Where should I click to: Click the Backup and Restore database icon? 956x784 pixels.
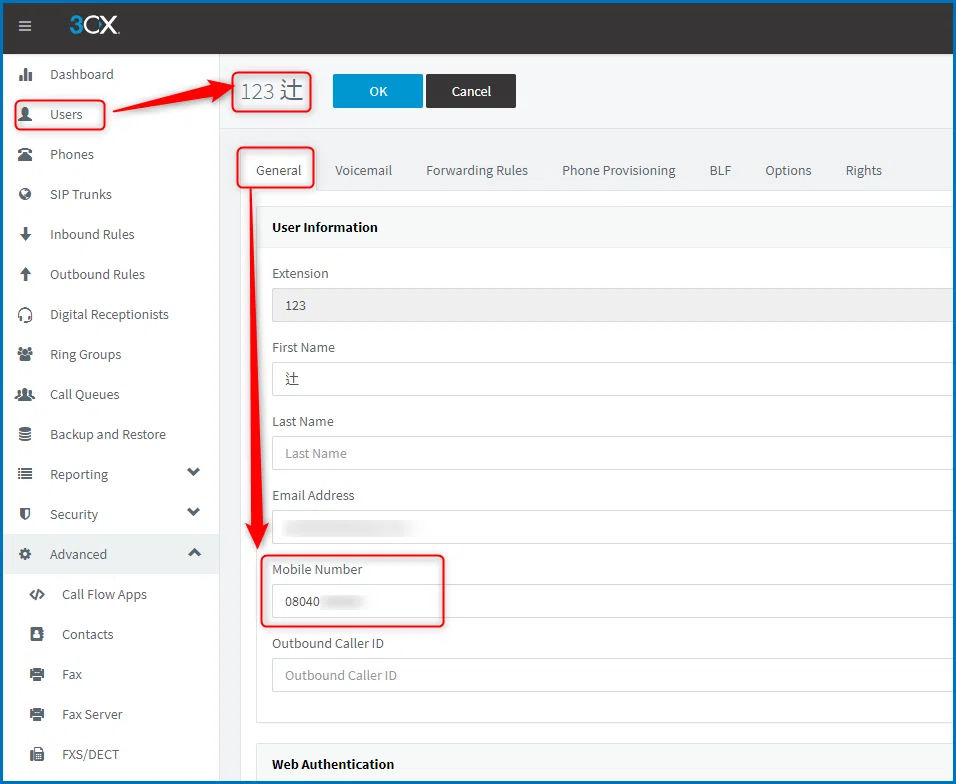26,434
